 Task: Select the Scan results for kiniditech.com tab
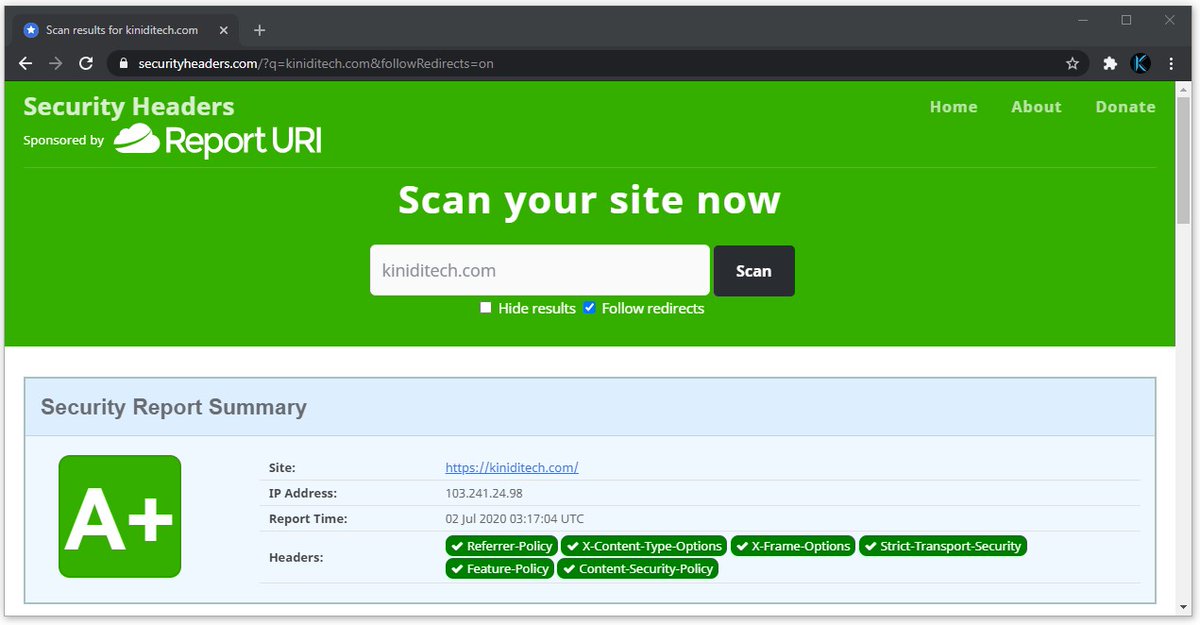(x=120, y=30)
